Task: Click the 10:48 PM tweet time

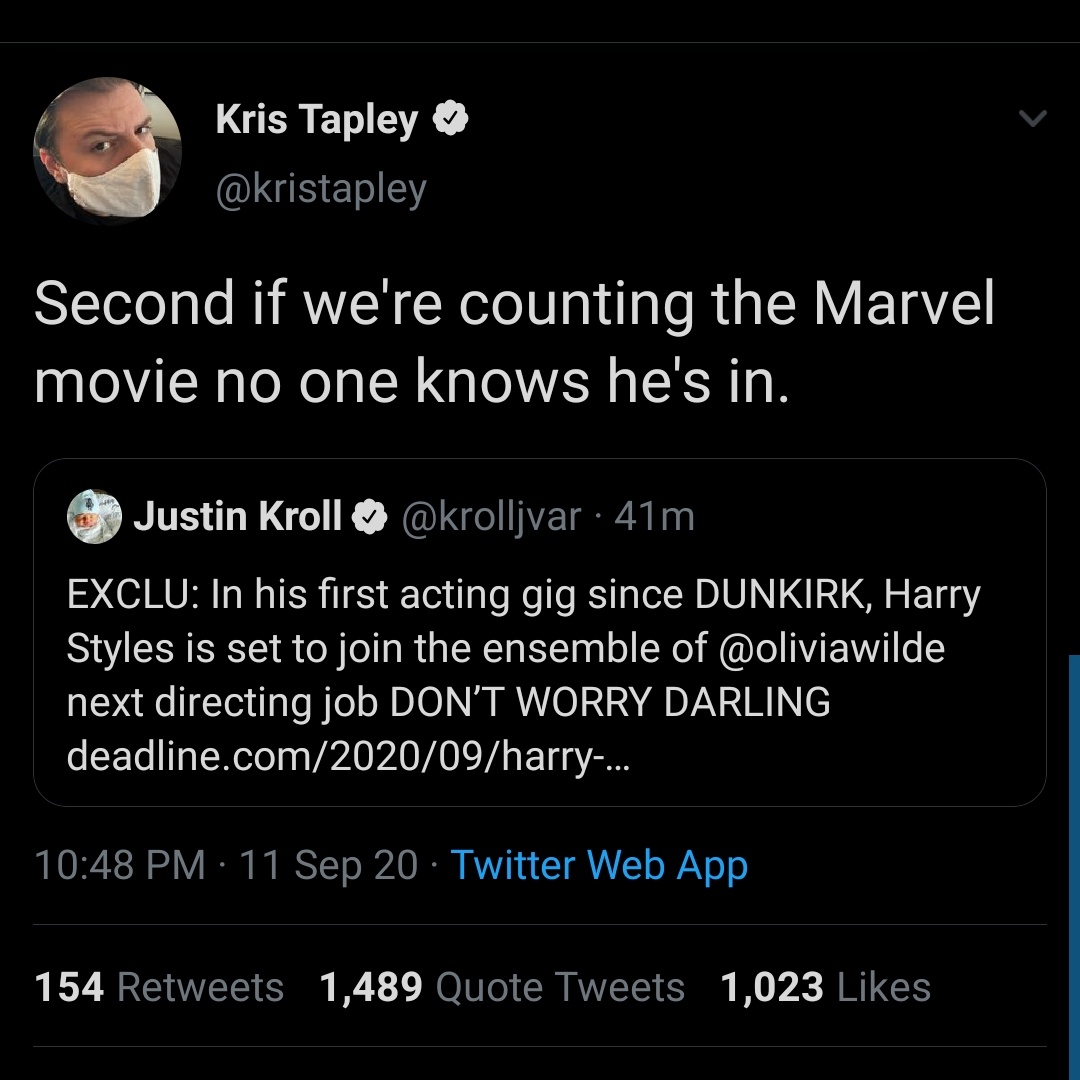Action: point(120,865)
